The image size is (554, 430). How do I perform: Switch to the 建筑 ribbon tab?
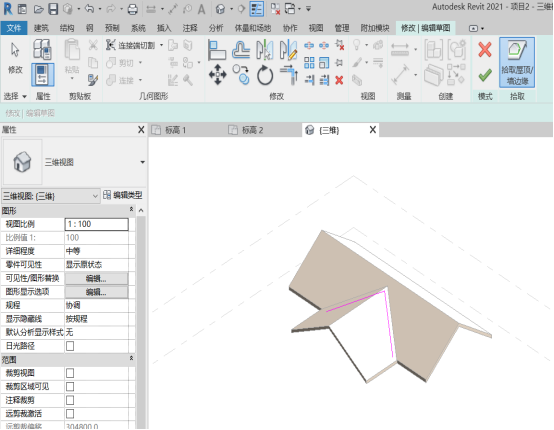tap(41, 28)
